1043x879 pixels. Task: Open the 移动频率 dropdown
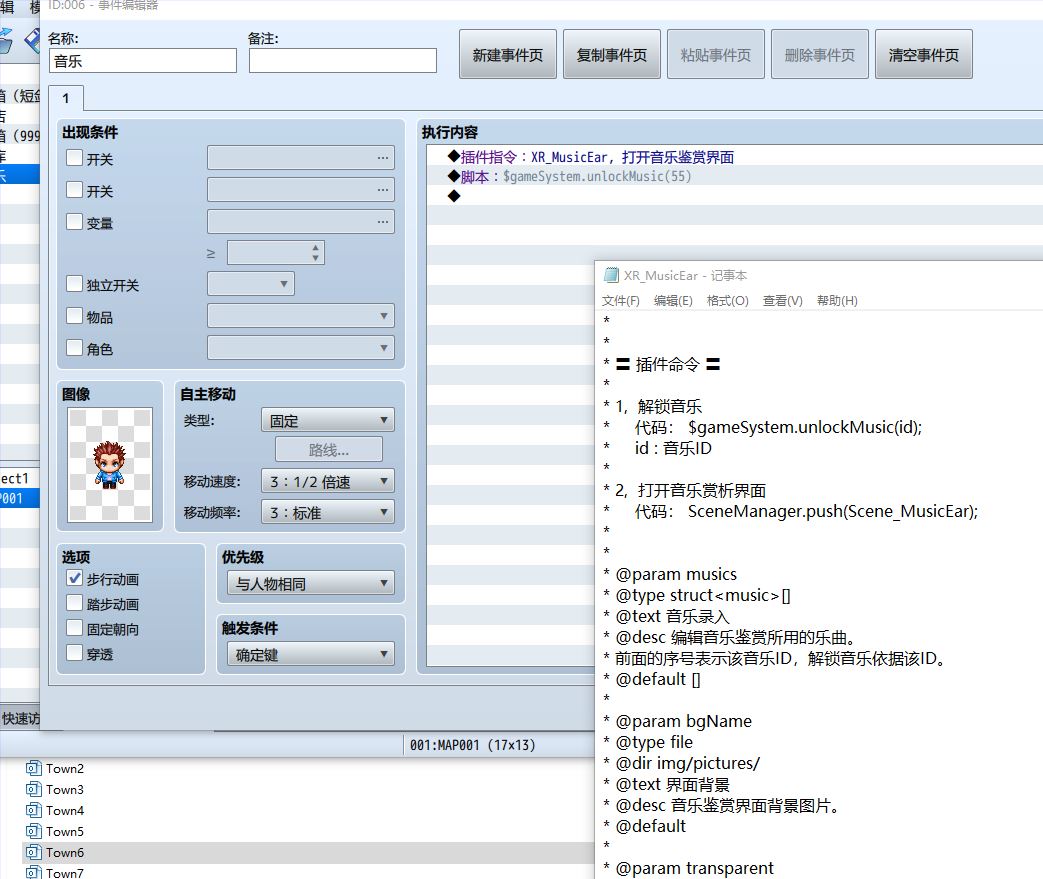[328, 512]
